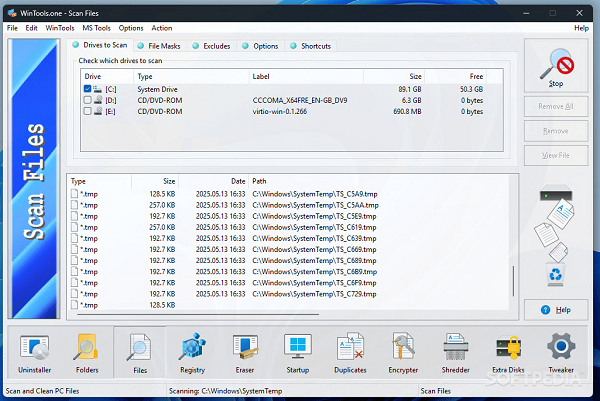Open the File menu
Screen dimensions: 600x401
click(x=12, y=28)
